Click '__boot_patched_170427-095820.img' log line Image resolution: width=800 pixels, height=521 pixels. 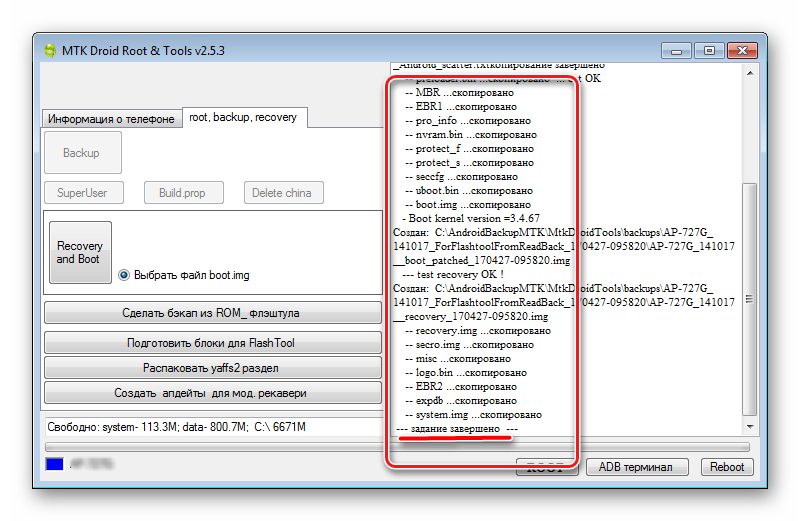click(482, 261)
